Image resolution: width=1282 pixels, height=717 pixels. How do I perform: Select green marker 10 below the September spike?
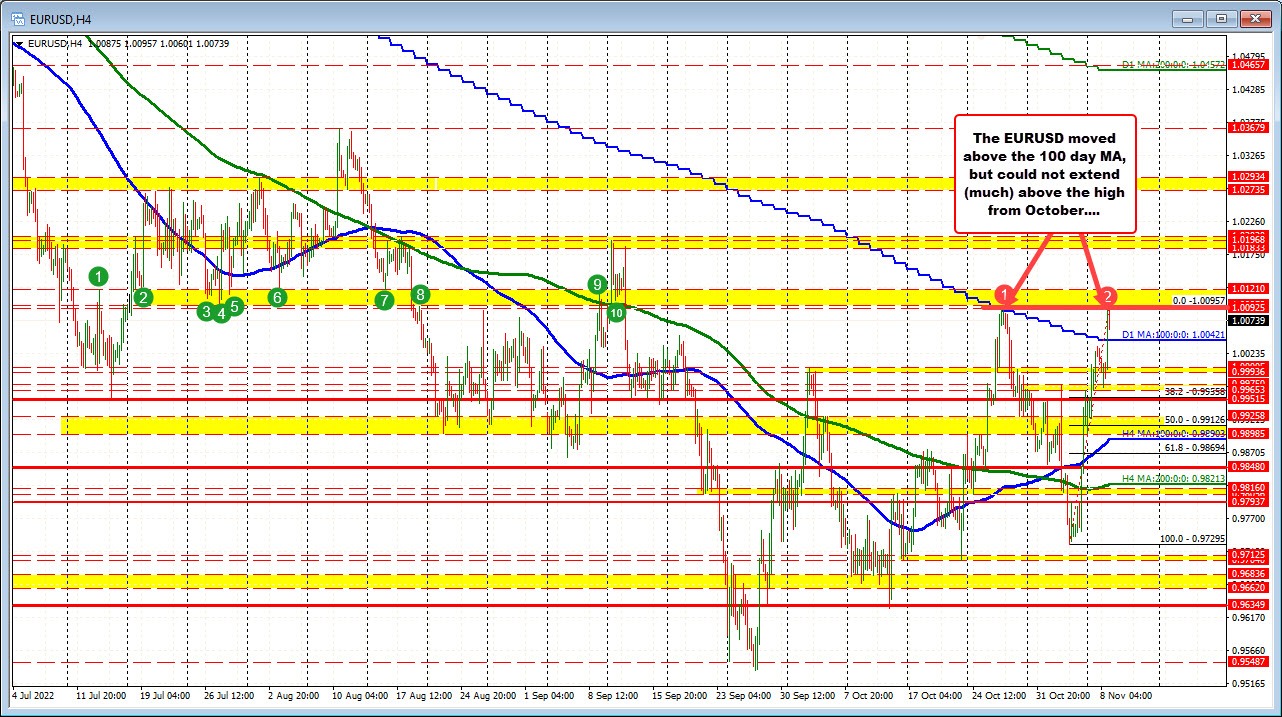(615, 312)
